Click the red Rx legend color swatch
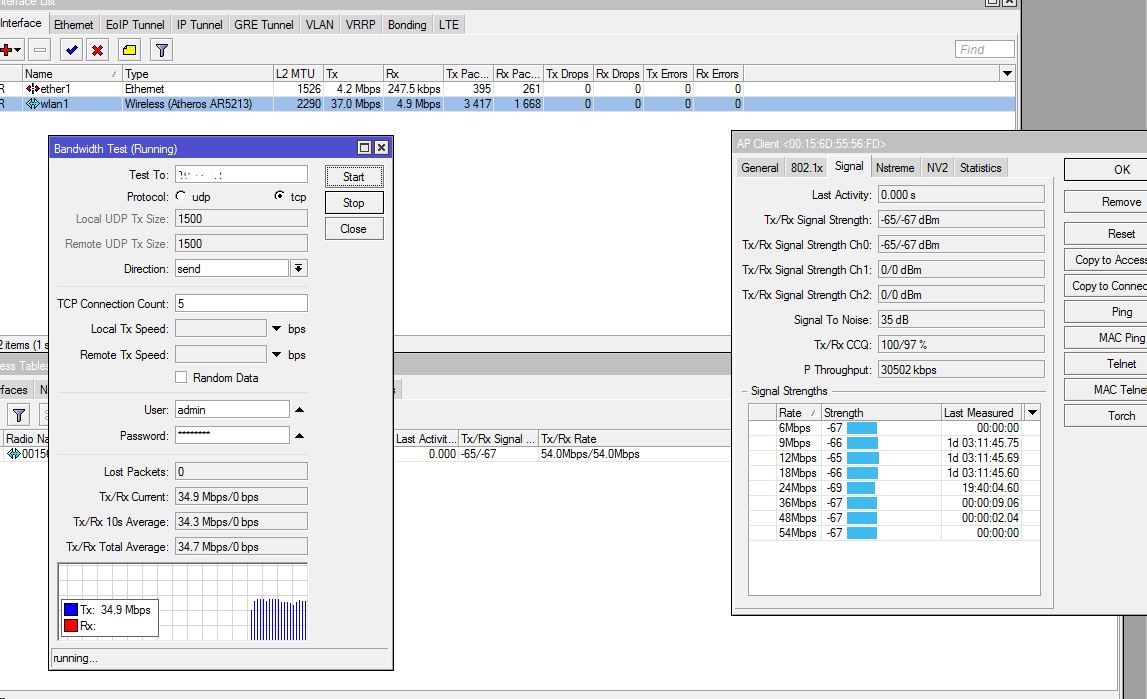This screenshot has height=699, width=1147. coord(71,626)
